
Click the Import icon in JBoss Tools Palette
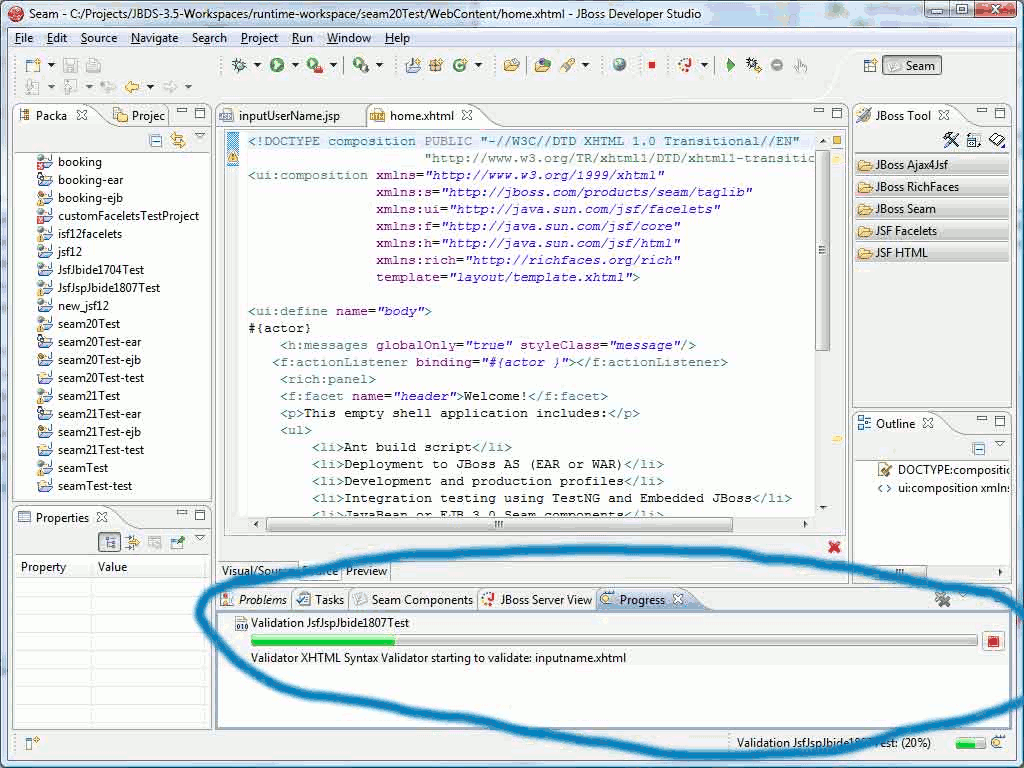(997, 139)
